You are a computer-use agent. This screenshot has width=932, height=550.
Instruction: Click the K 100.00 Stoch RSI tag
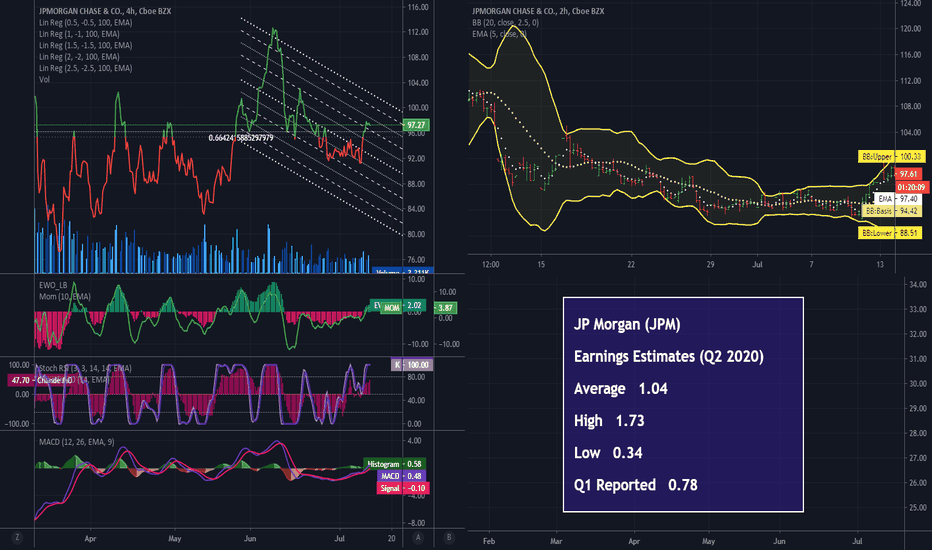point(411,364)
